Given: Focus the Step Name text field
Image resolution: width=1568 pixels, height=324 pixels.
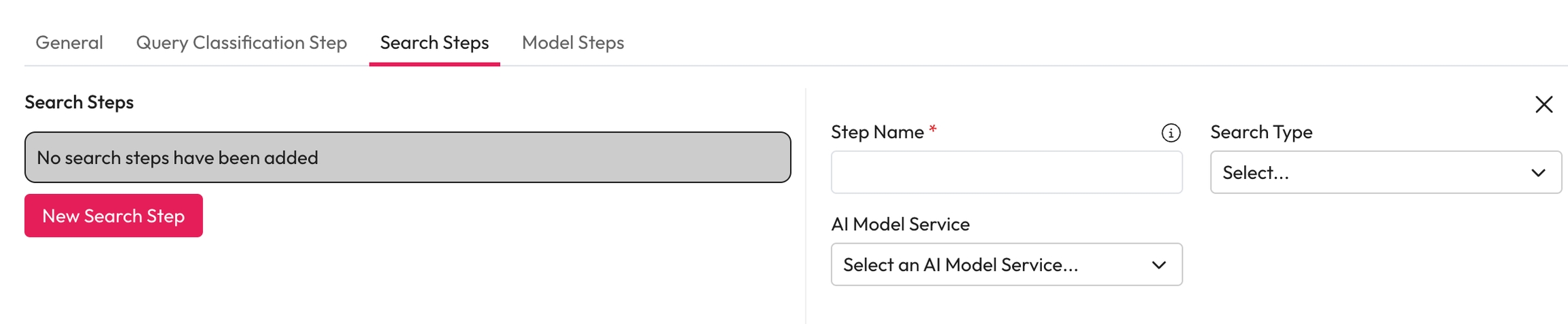Looking at the screenshot, I should [x=1006, y=172].
